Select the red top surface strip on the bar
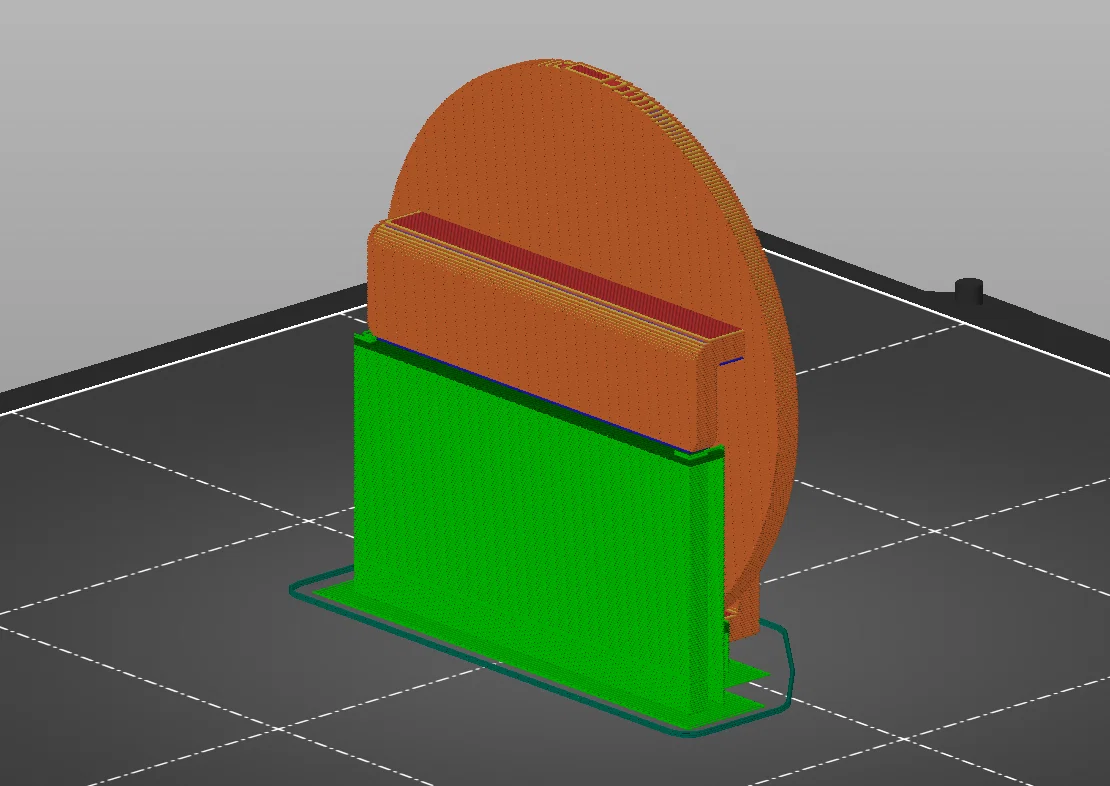The width and height of the screenshot is (1110, 786). pyautogui.click(x=566, y=274)
